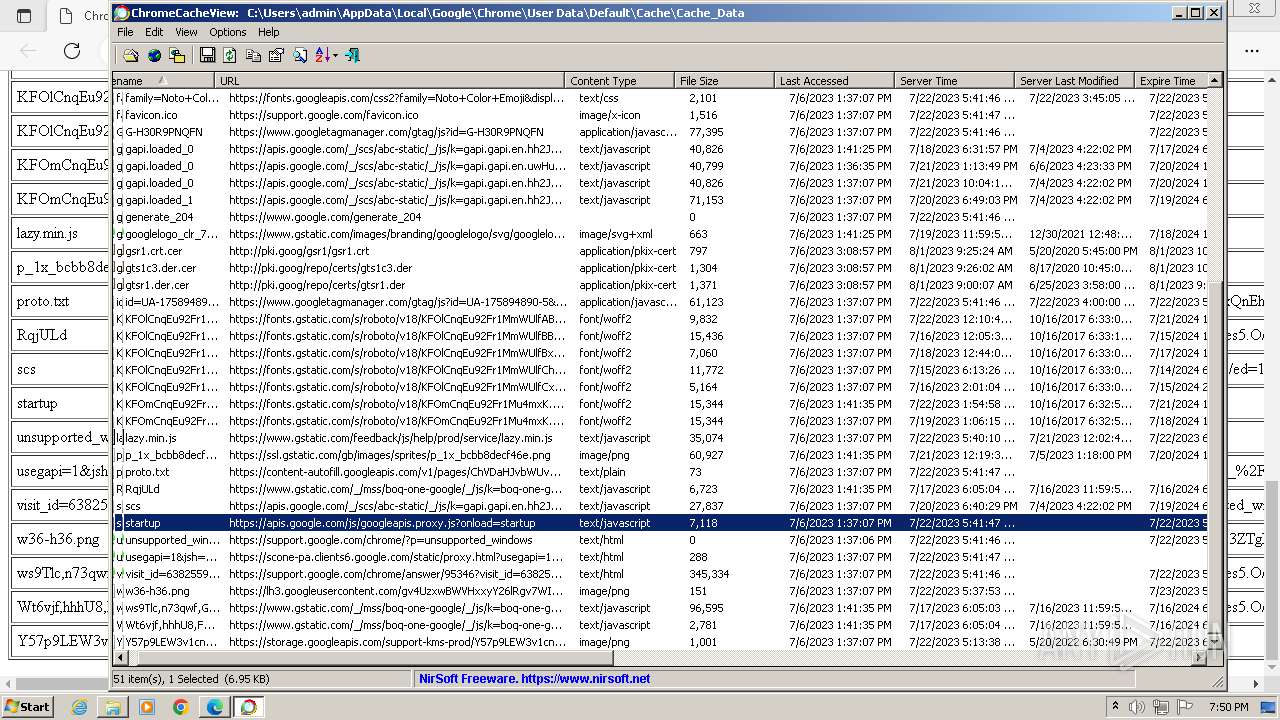
Task: Click the horizontal scrollbar's left arrow
Action: pos(122,658)
